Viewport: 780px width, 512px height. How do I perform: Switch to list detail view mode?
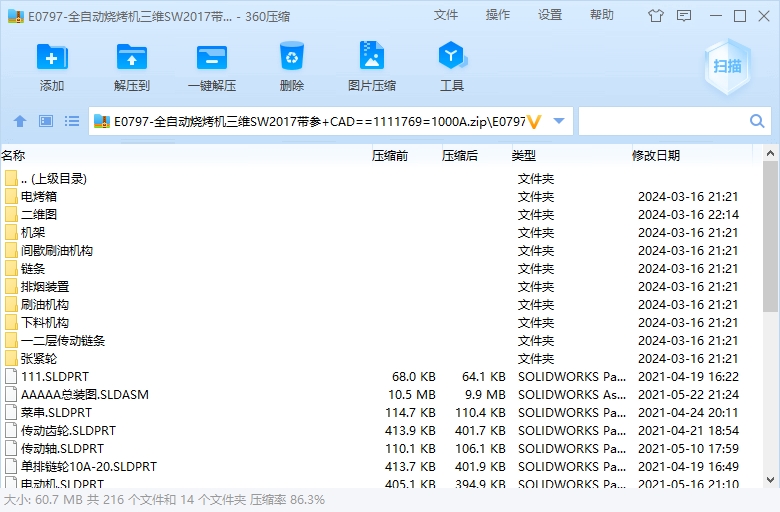pos(72,121)
